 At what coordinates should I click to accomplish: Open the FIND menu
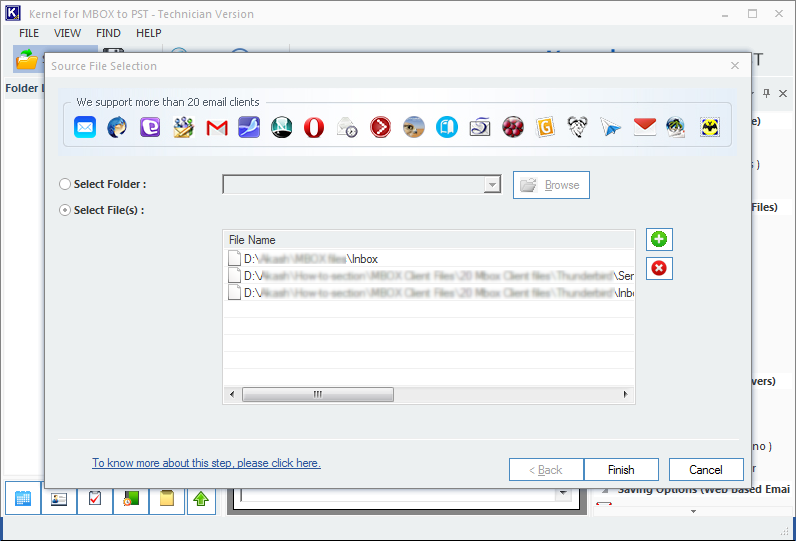[108, 33]
